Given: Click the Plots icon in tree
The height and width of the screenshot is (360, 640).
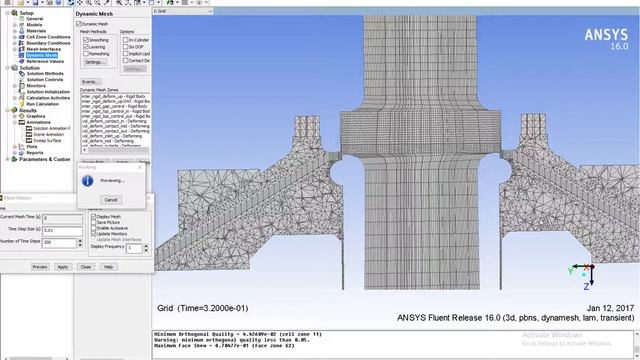Looking at the screenshot, I should (22, 147).
